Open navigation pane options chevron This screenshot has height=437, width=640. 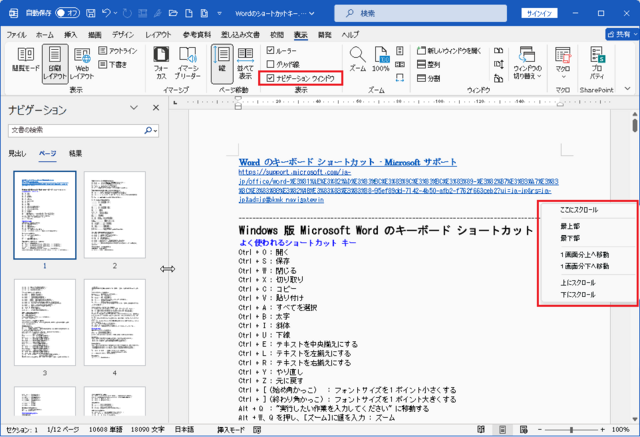pyautogui.click(x=134, y=108)
